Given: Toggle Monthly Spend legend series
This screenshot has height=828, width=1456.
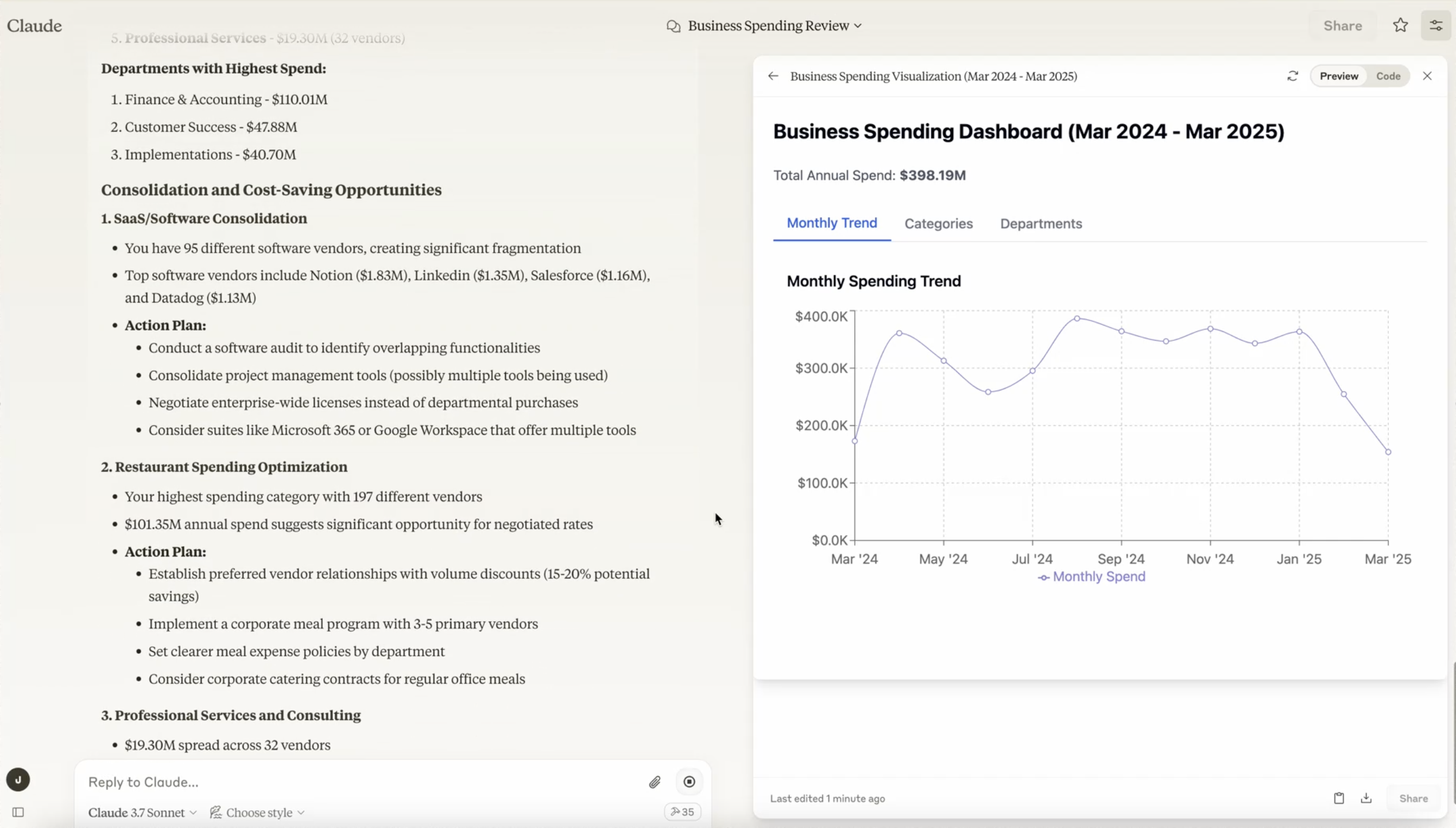Looking at the screenshot, I should pos(1091,576).
